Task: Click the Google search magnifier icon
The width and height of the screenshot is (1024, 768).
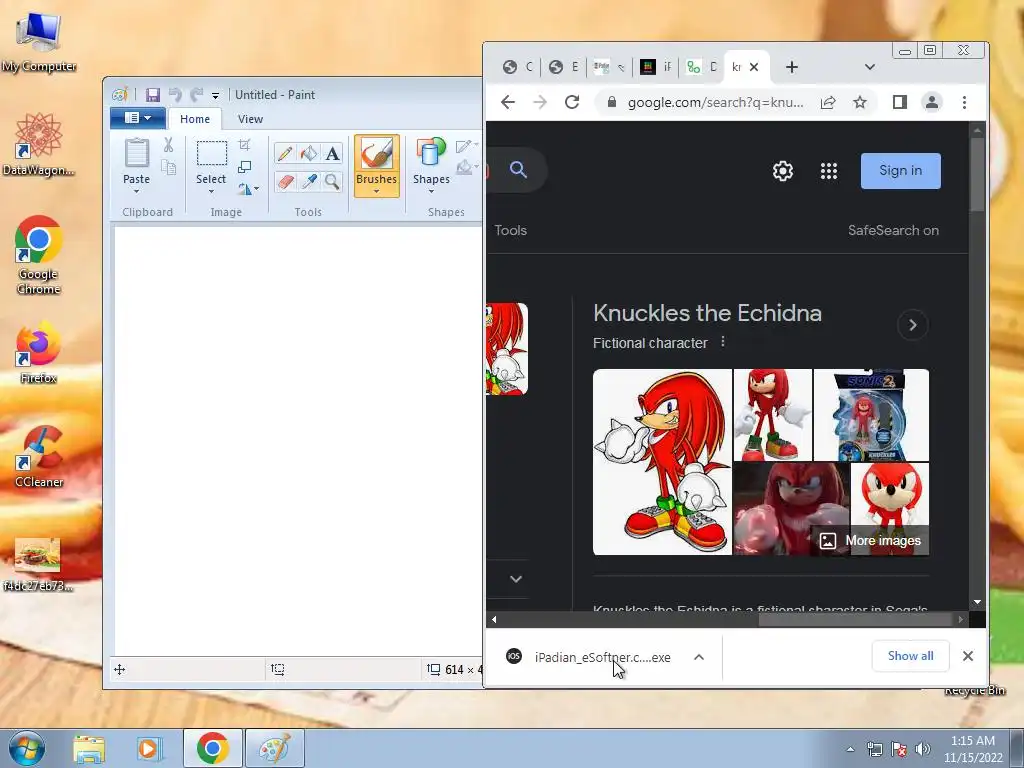Action: (519, 170)
